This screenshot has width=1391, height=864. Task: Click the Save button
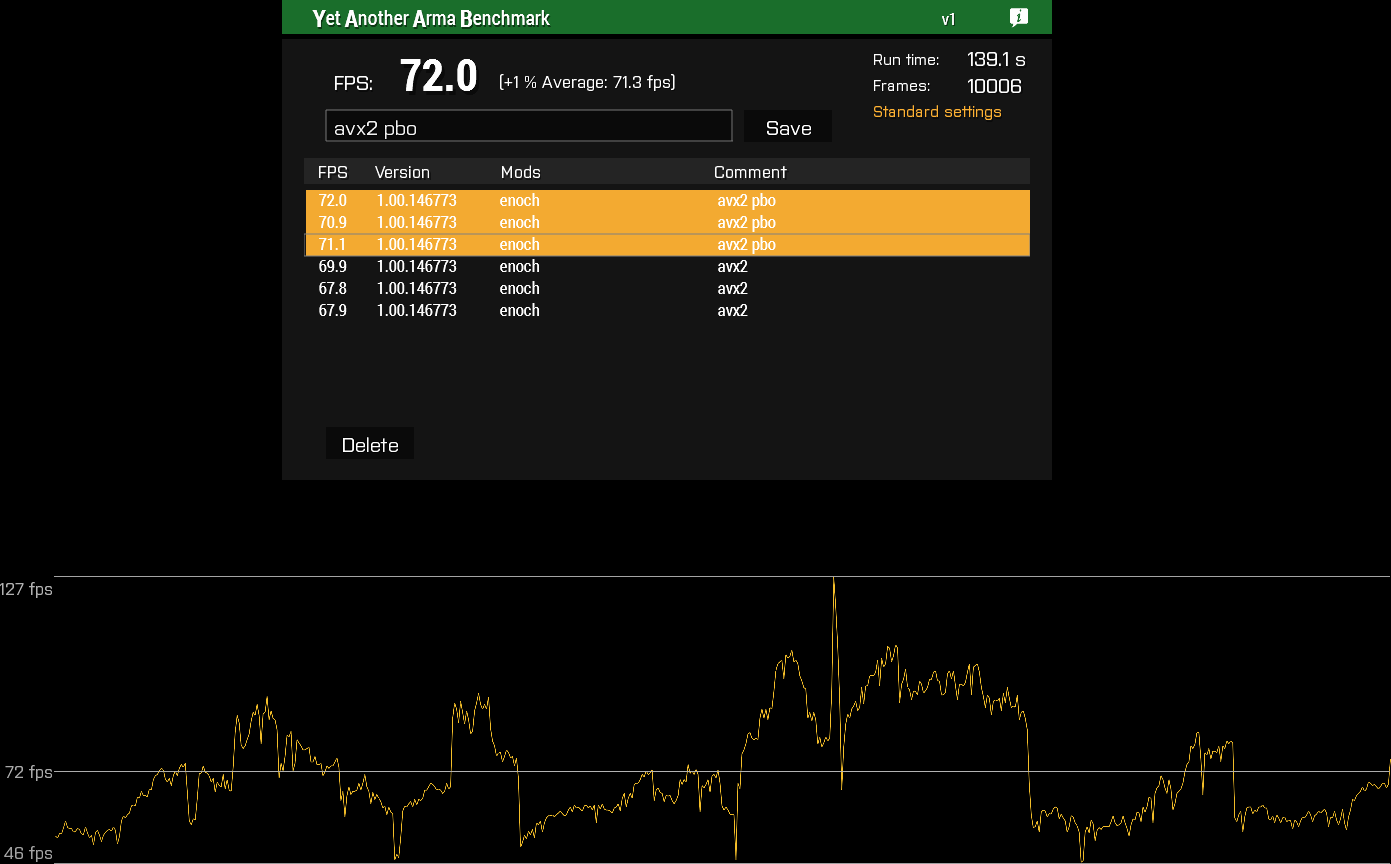pyautogui.click(x=788, y=127)
